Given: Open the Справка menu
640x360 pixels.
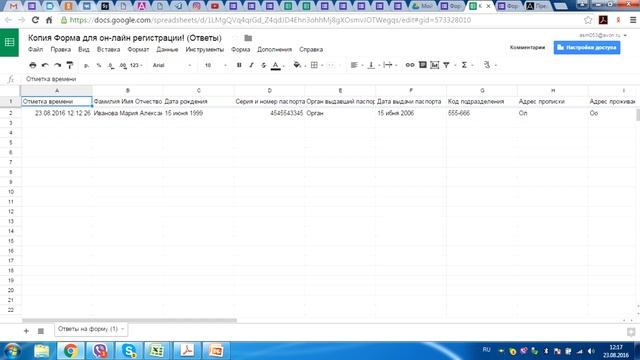Looking at the screenshot, I should 311,49.
